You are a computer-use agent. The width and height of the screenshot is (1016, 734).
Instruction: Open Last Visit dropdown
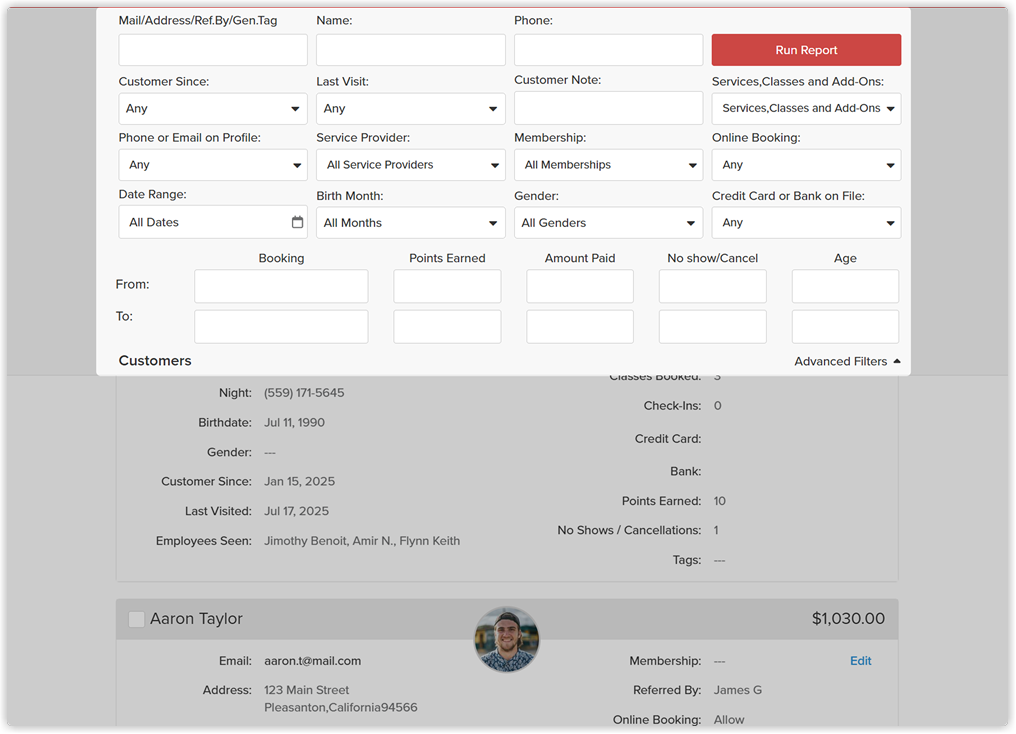pyautogui.click(x=410, y=108)
